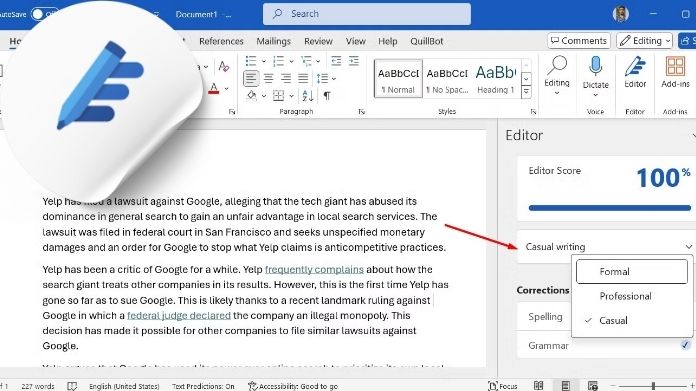
Task: Click the user account avatar
Action: (621, 14)
